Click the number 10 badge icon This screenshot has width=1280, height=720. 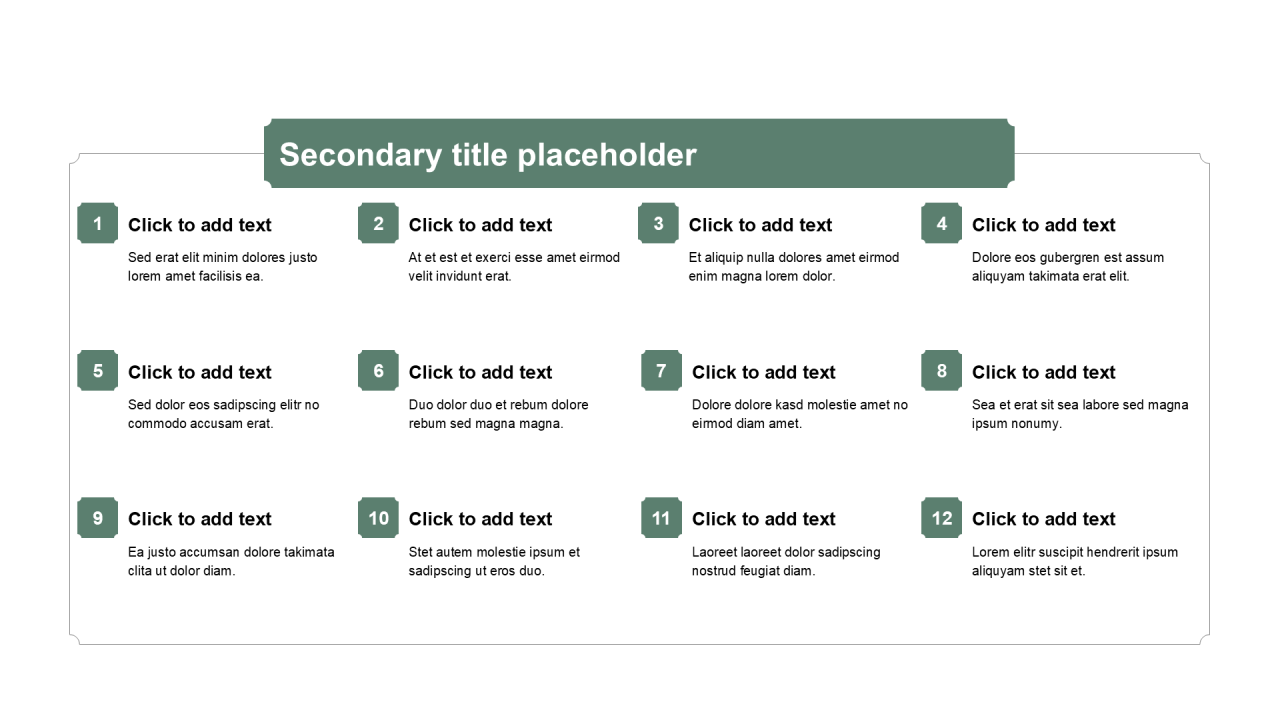(x=378, y=517)
